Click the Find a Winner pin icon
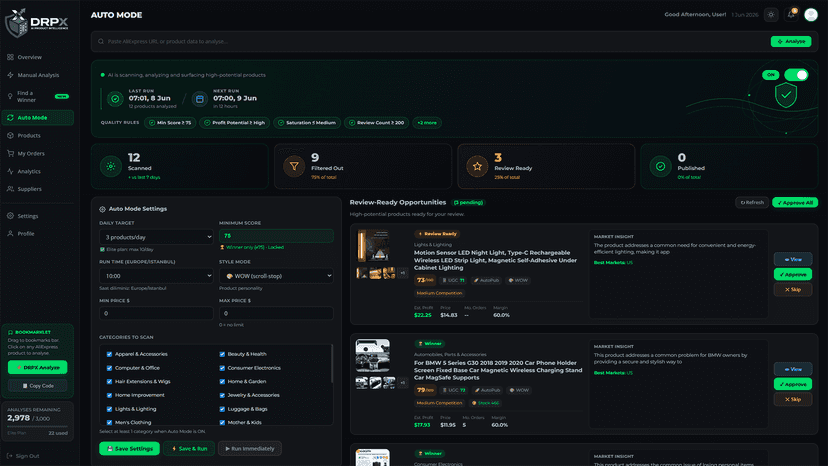Screen dimensions: 828x466 coord(10,96)
